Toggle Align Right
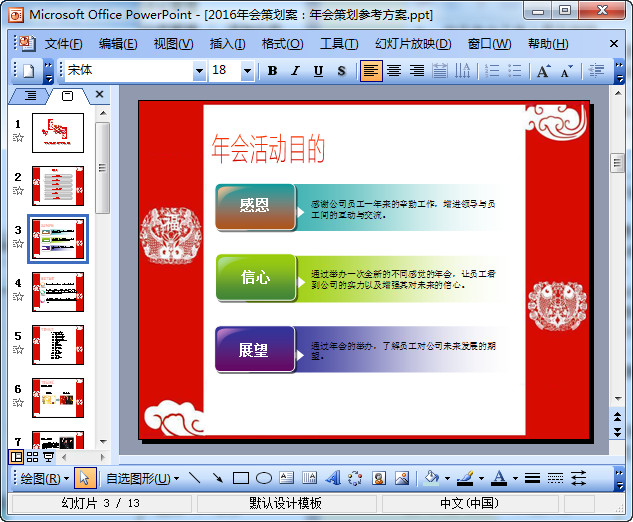The height and width of the screenshot is (522, 633). [x=417, y=71]
